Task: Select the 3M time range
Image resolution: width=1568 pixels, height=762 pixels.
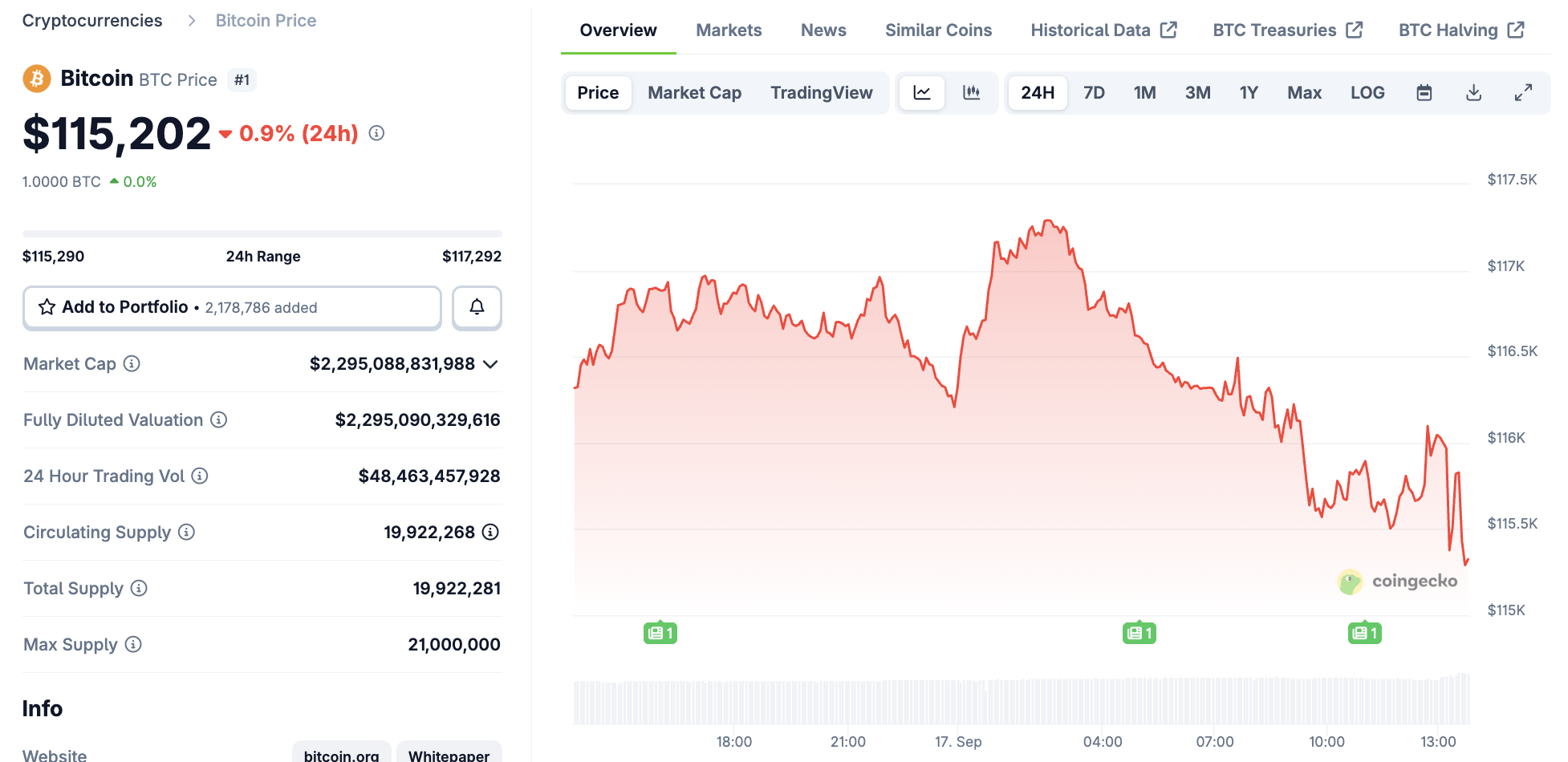Action: click(1198, 93)
